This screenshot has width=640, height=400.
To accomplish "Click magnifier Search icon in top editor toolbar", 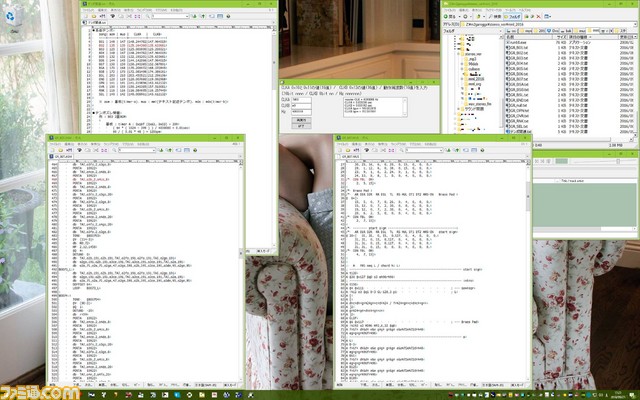I will 148,16.
